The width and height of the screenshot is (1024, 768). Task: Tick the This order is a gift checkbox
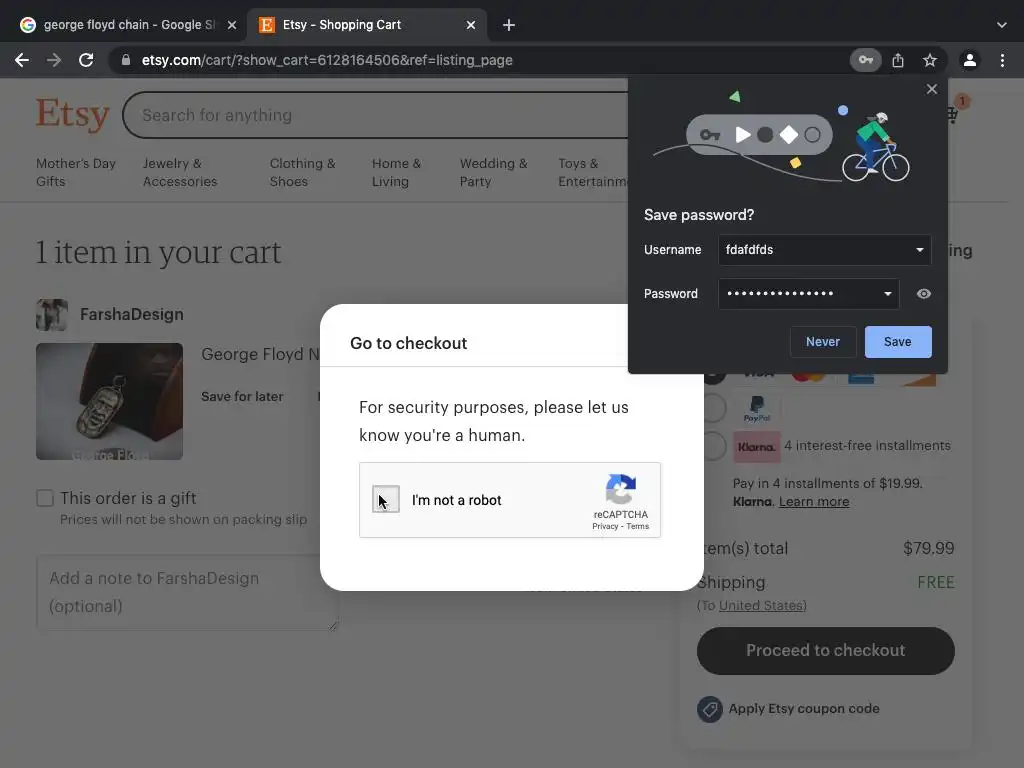(45, 498)
